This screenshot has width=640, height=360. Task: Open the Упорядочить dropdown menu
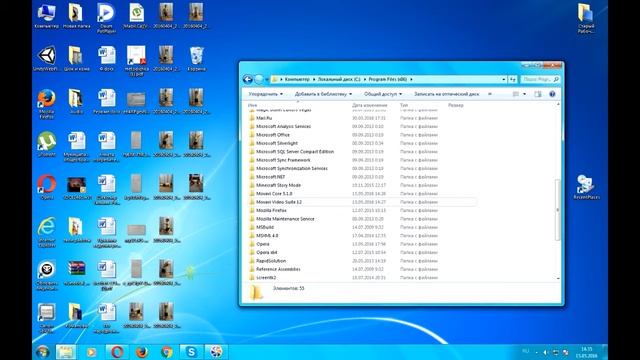pos(265,94)
